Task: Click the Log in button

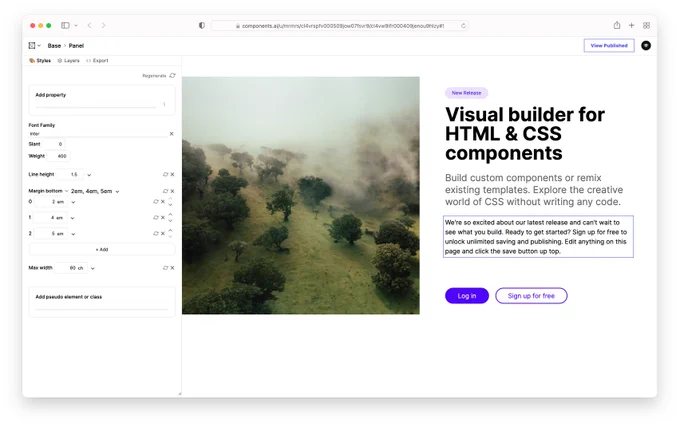Action: click(467, 296)
